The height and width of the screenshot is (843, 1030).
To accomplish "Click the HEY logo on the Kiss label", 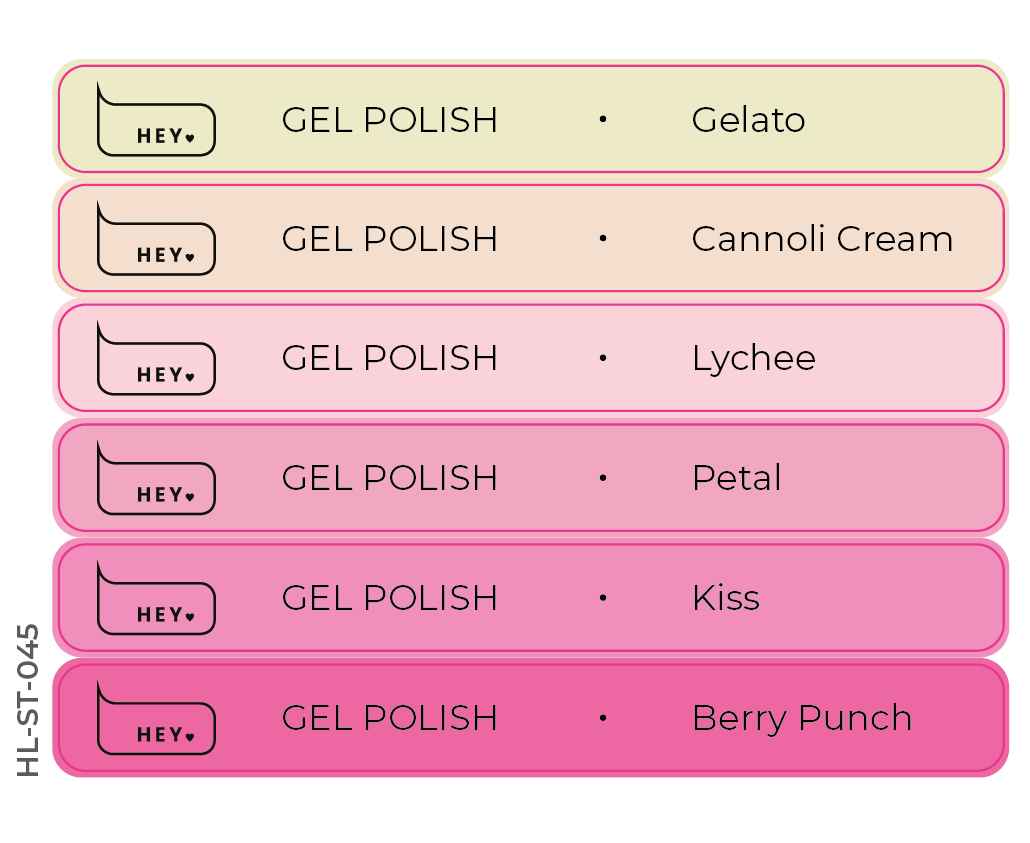I will tap(156, 601).
